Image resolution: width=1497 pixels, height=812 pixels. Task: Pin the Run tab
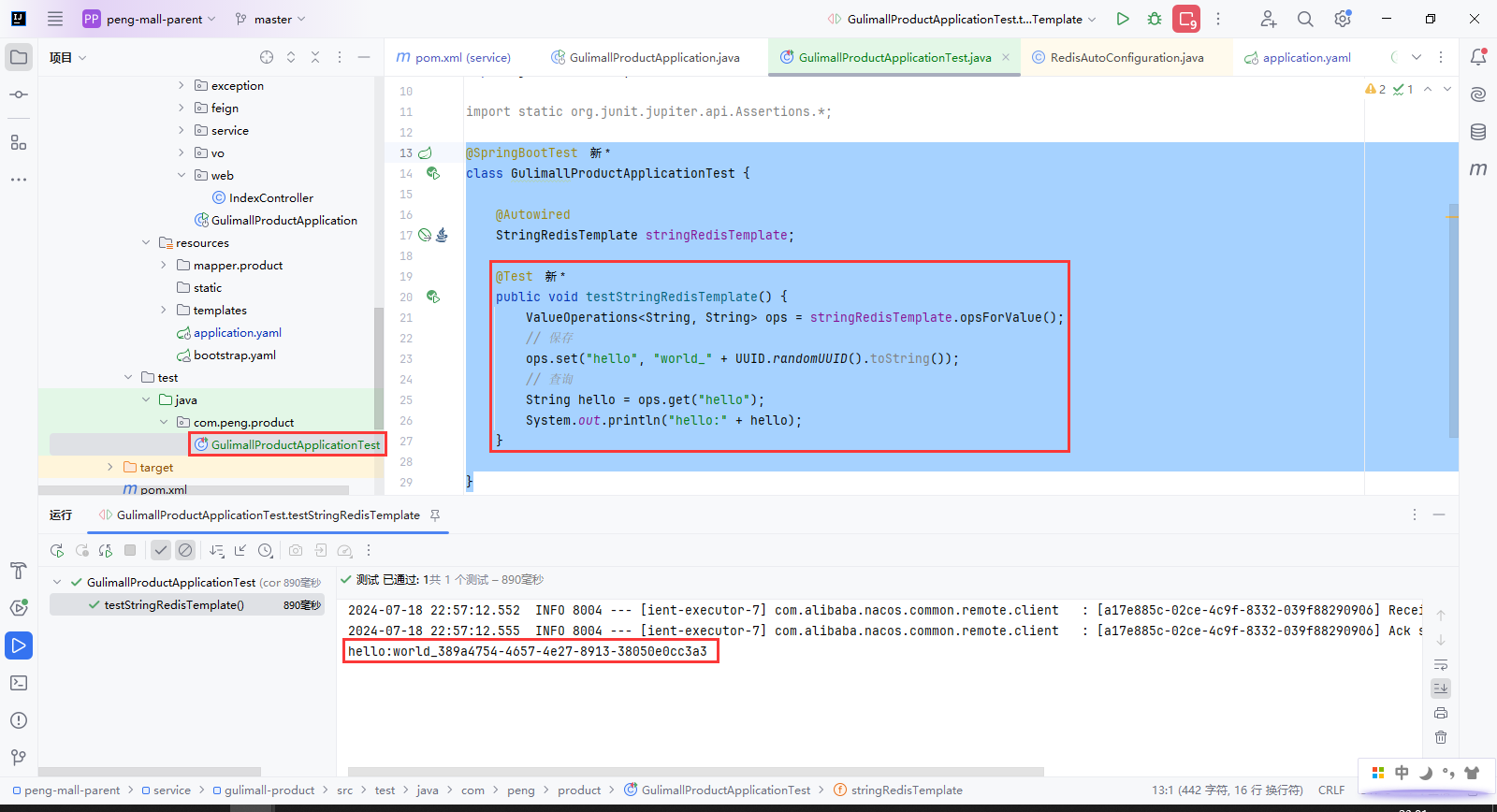pyautogui.click(x=435, y=515)
